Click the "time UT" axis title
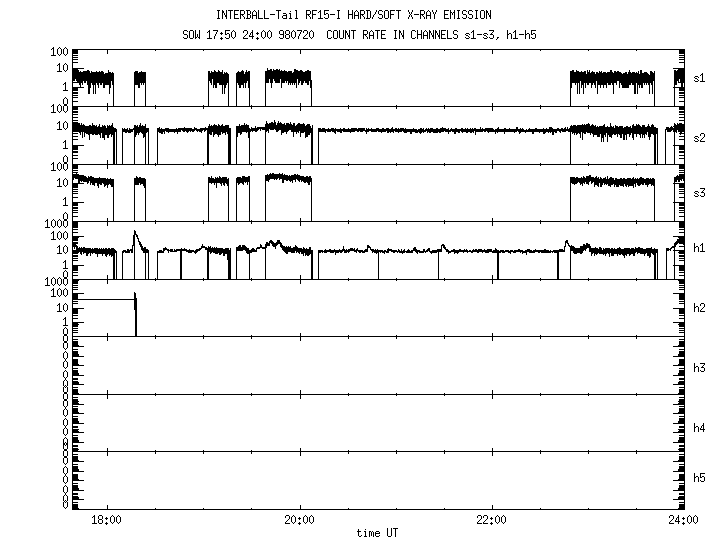The height and width of the screenshot is (550, 720). (379, 533)
